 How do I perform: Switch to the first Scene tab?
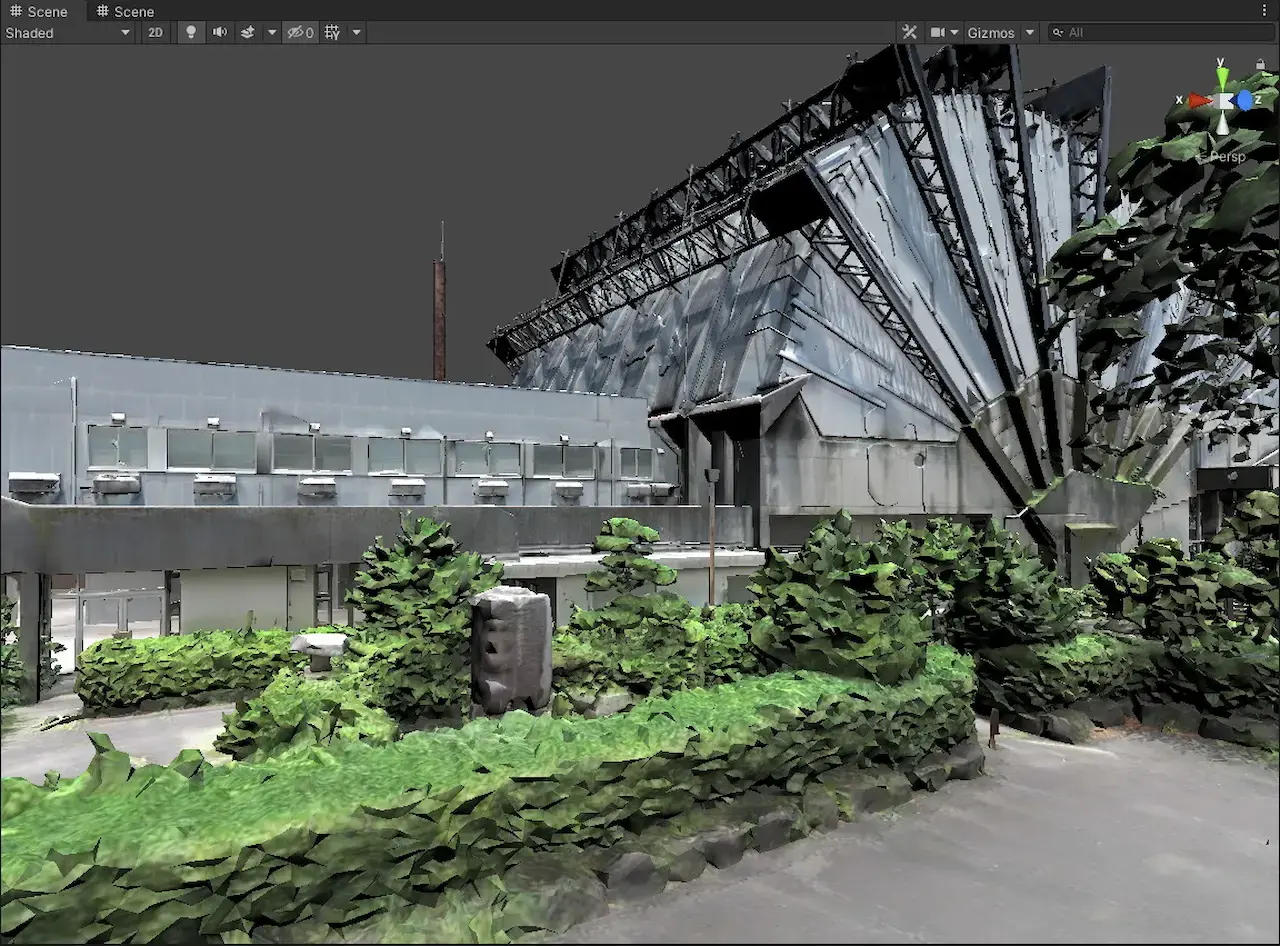(40, 11)
